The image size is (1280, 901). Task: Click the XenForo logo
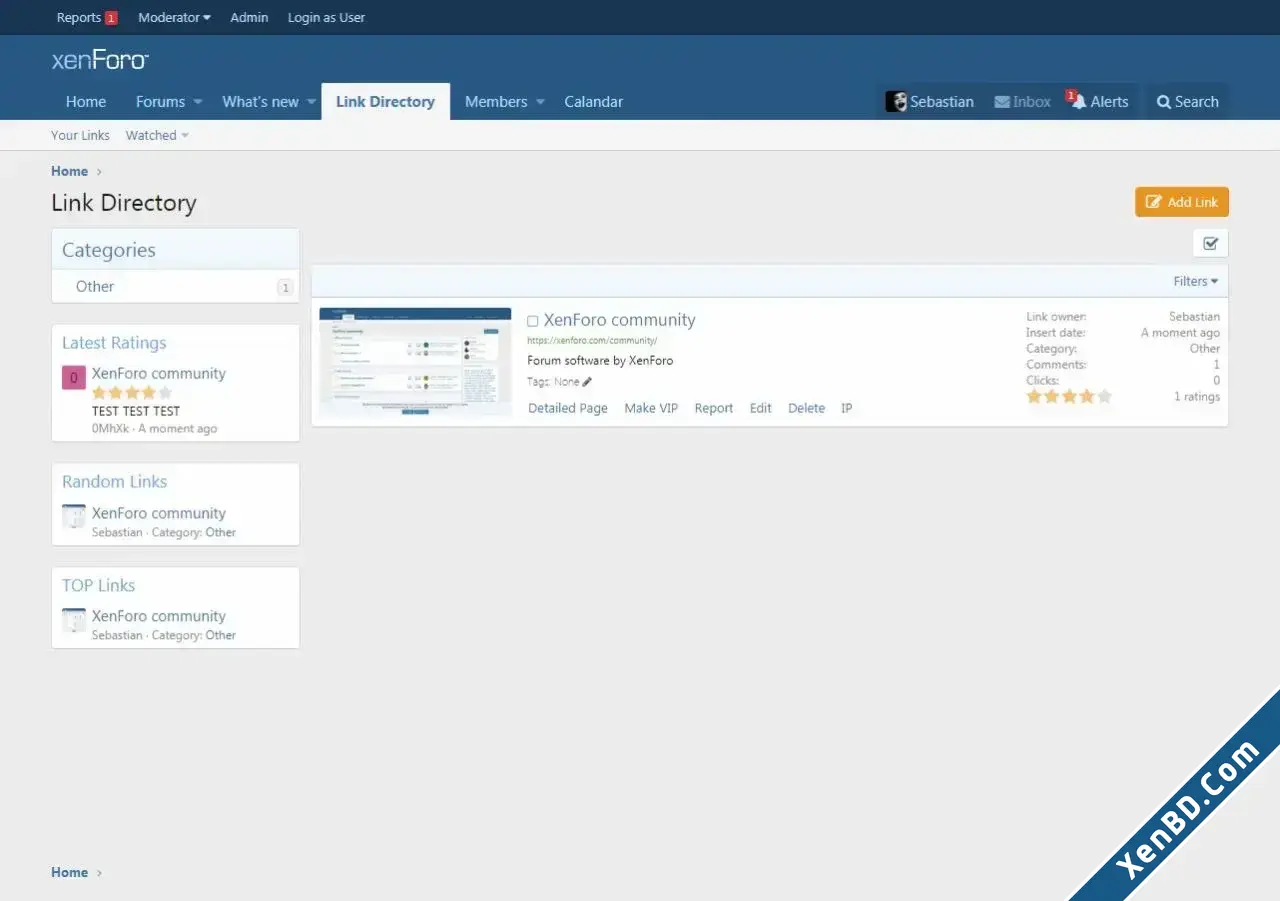tap(100, 60)
